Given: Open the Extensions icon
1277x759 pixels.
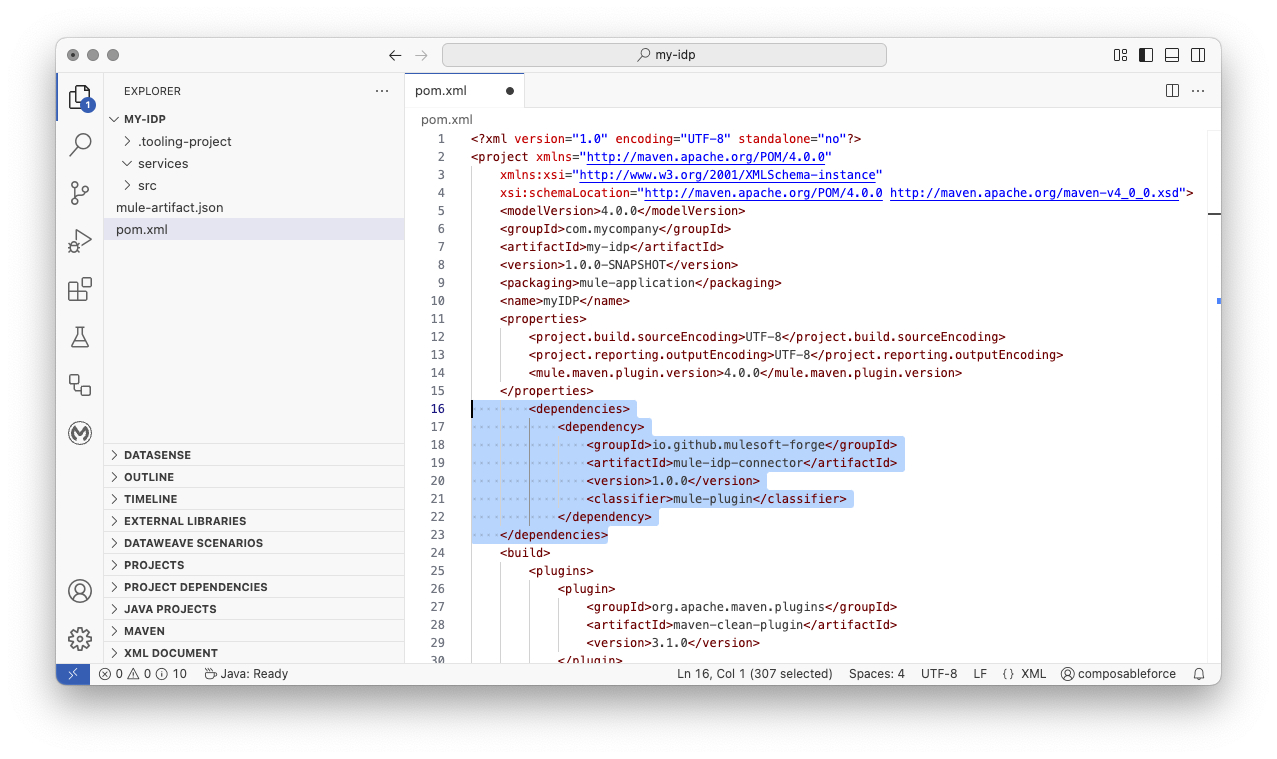Looking at the screenshot, I should [79, 288].
